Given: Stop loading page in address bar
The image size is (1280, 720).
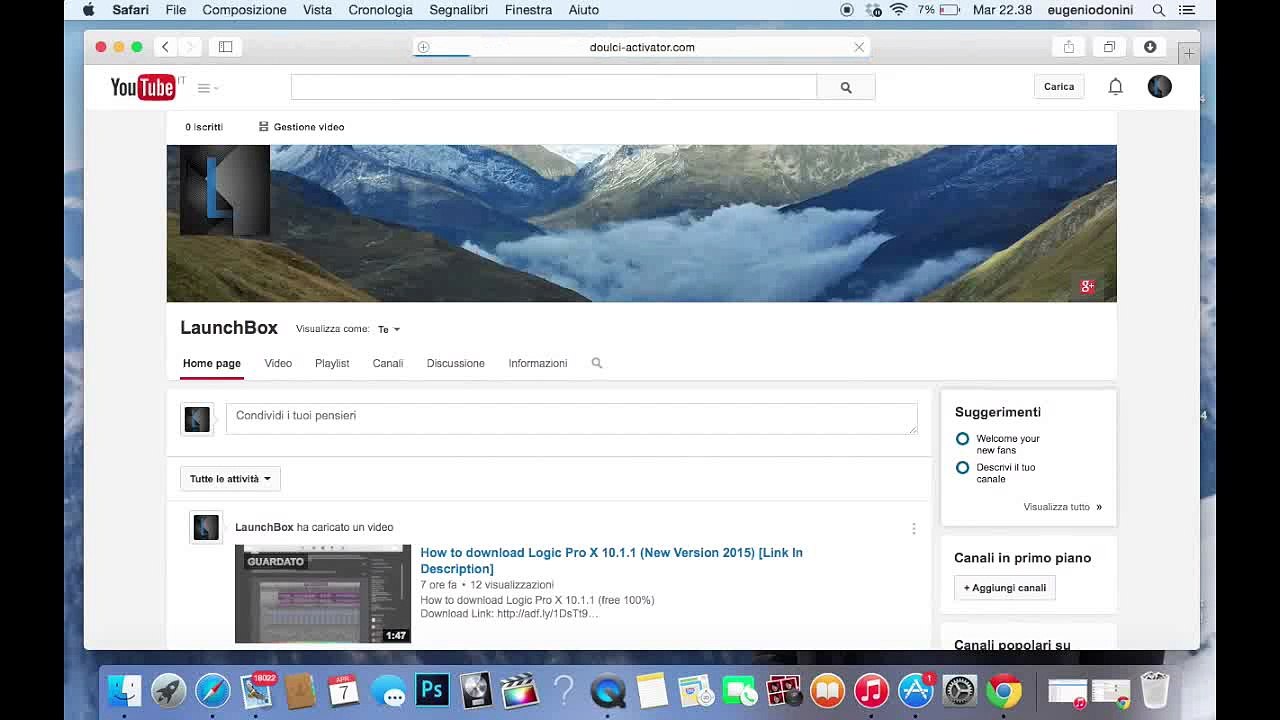Looking at the screenshot, I should (859, 47).
